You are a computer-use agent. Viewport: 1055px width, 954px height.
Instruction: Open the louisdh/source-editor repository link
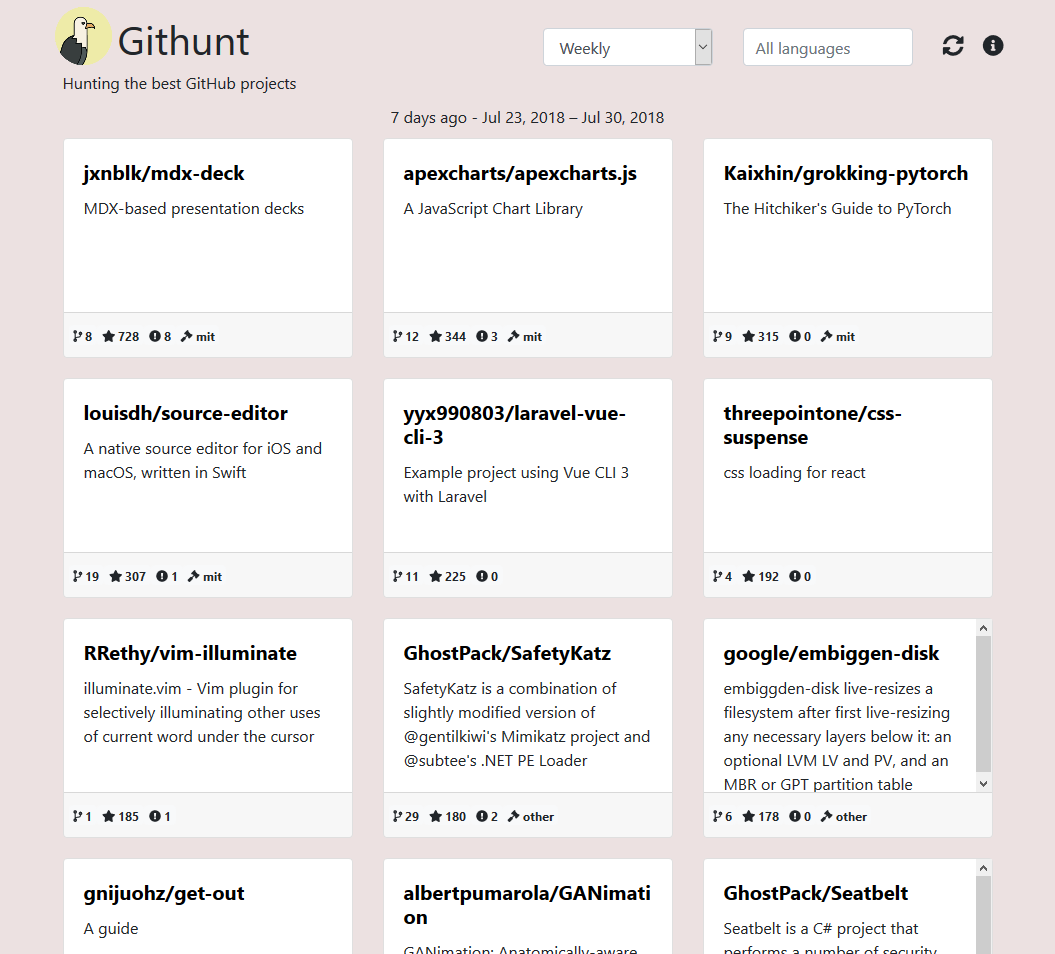(185, 413)
